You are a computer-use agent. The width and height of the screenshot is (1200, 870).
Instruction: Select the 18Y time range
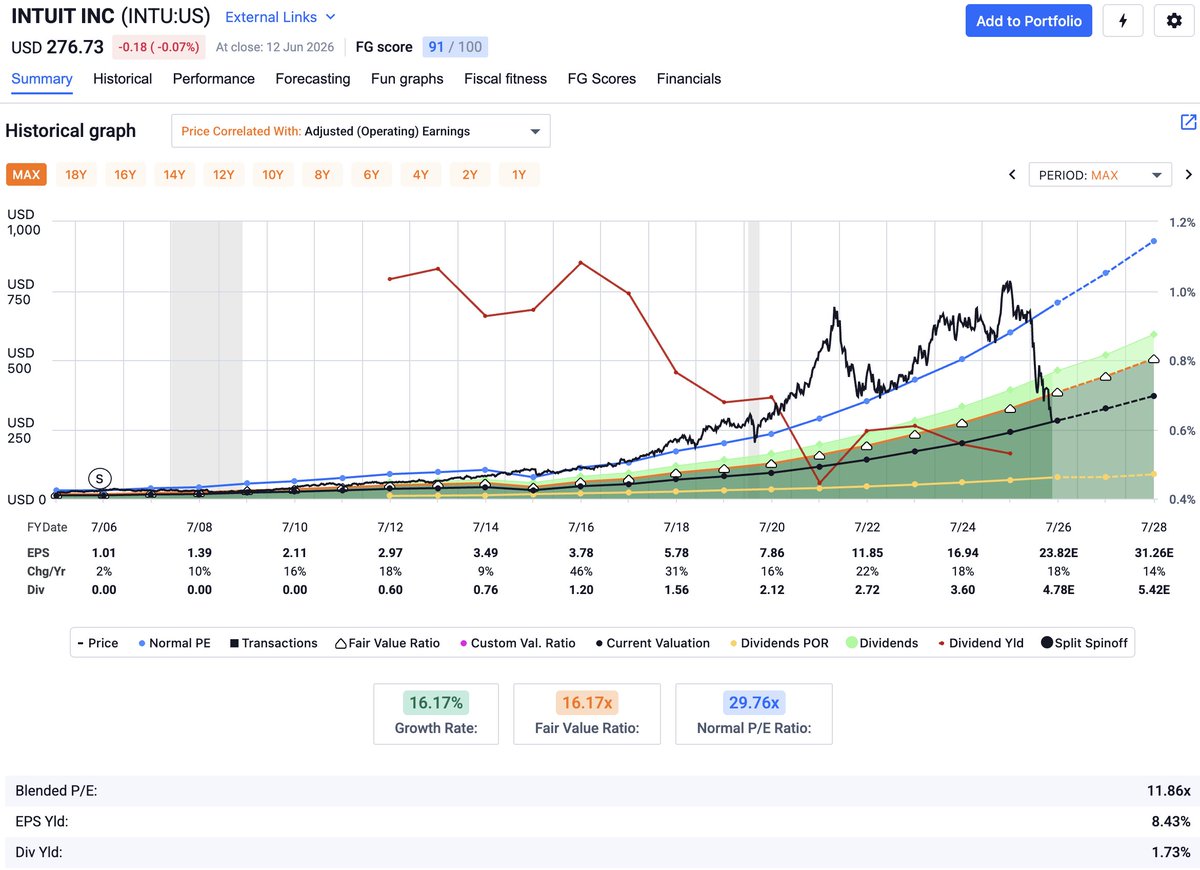(76, 175)
